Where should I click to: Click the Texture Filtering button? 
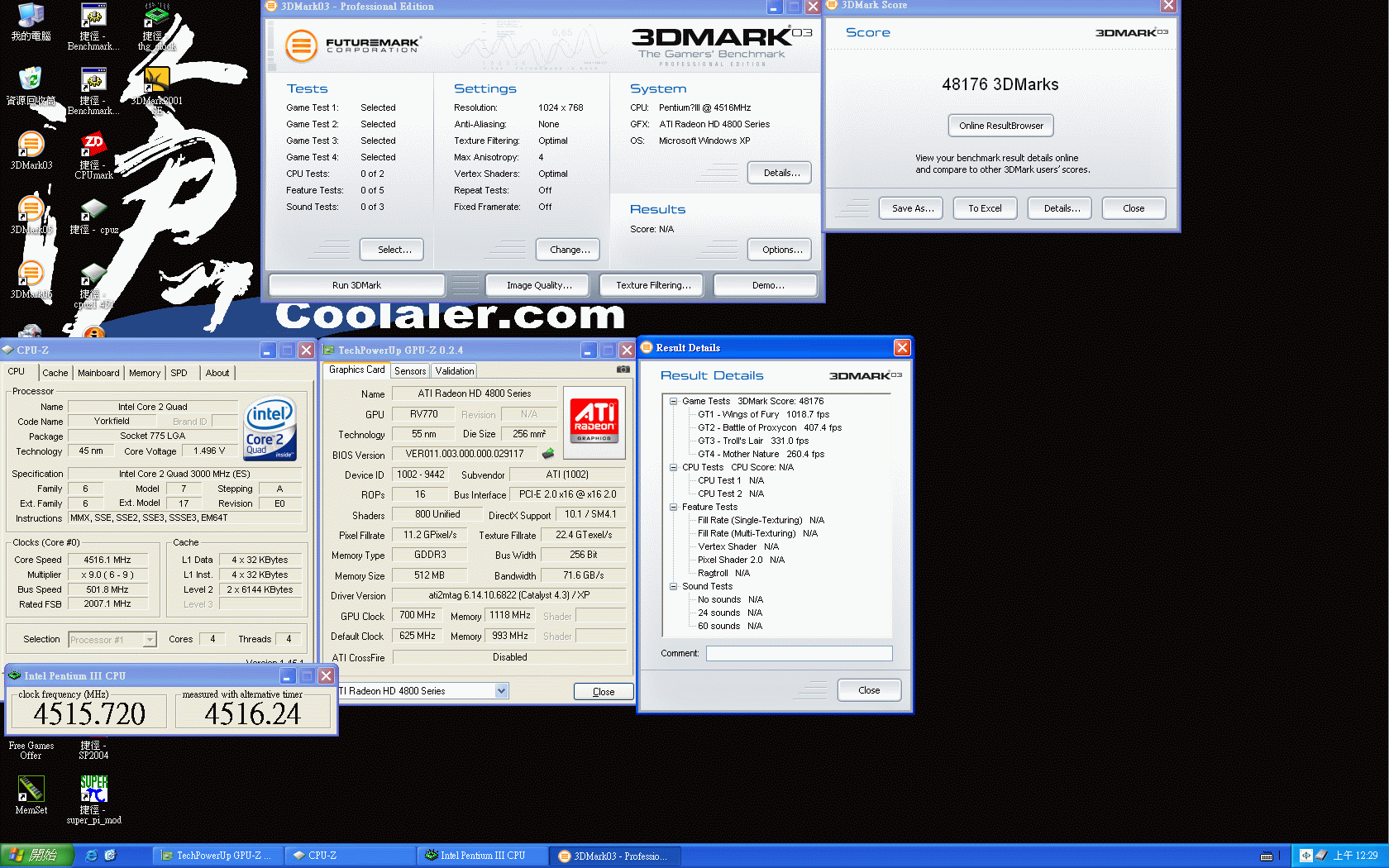(653, 285)
